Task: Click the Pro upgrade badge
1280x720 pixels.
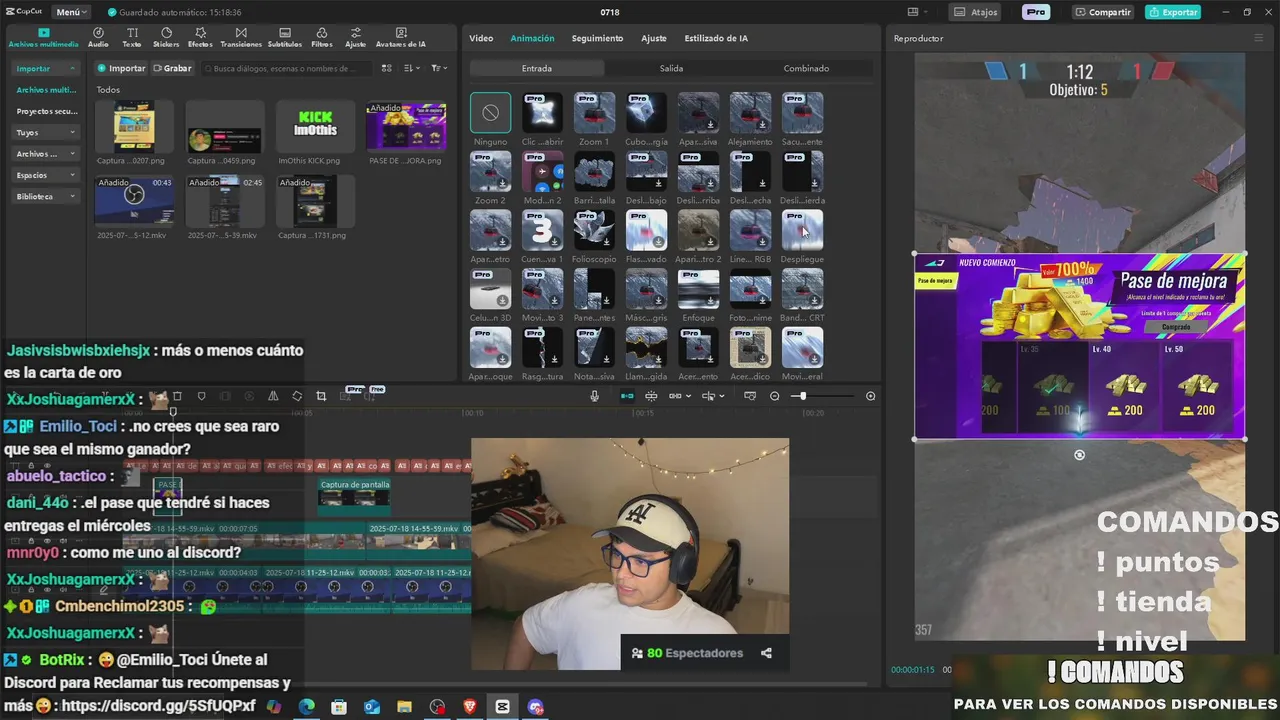Action: click(1036, 12)
